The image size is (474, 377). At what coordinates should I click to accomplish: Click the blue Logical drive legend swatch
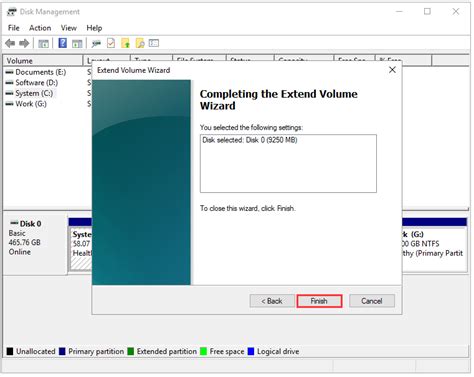pyautogui.click(x=251, y=351)
